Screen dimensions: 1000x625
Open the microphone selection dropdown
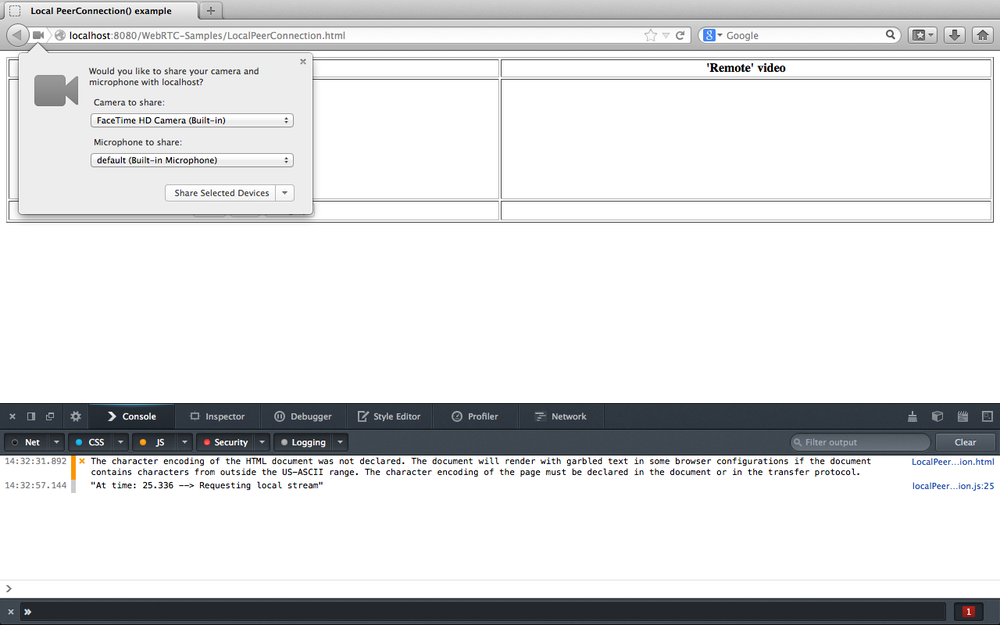coord(192,159)
